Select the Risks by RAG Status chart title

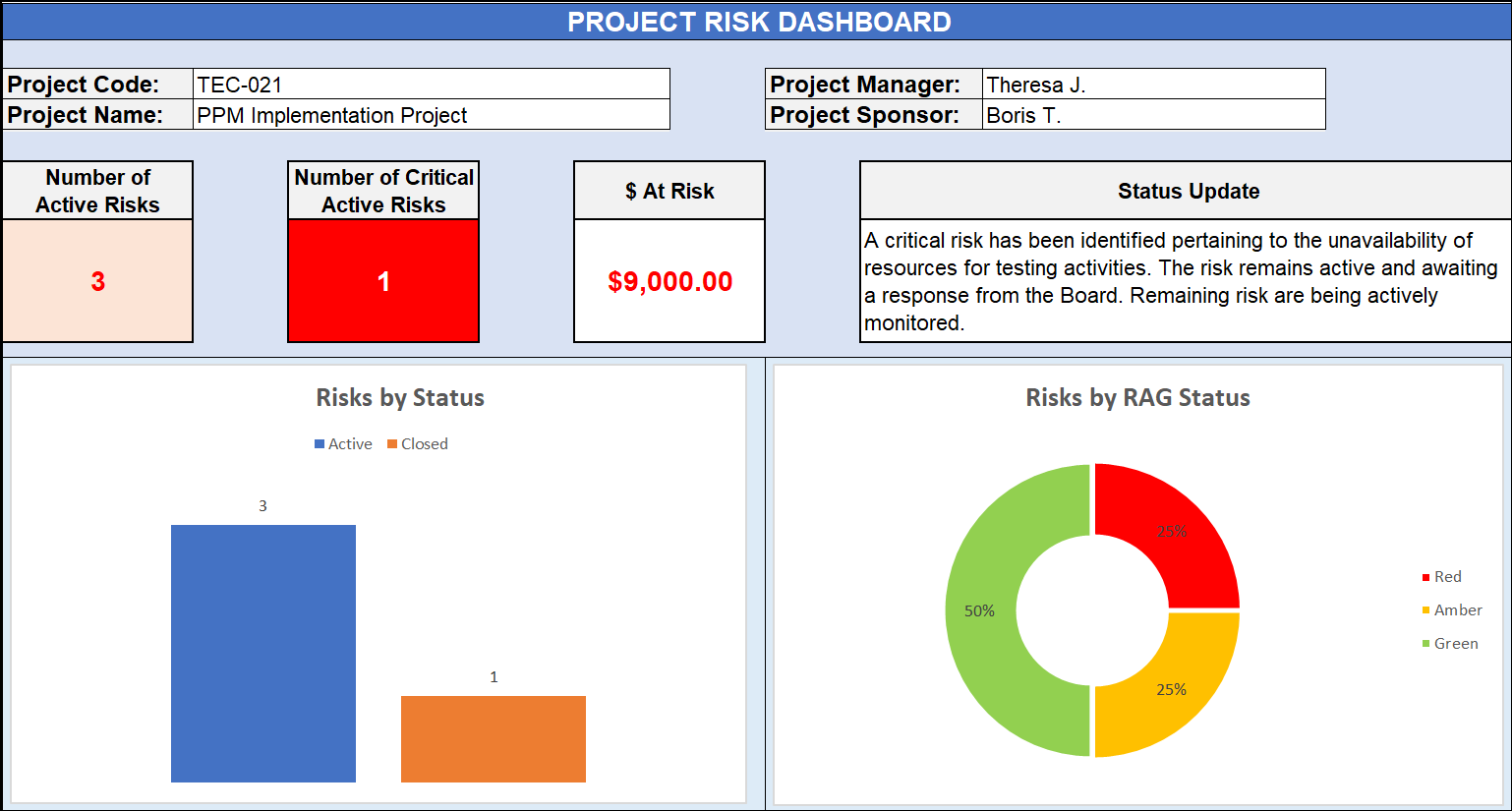1138,398
